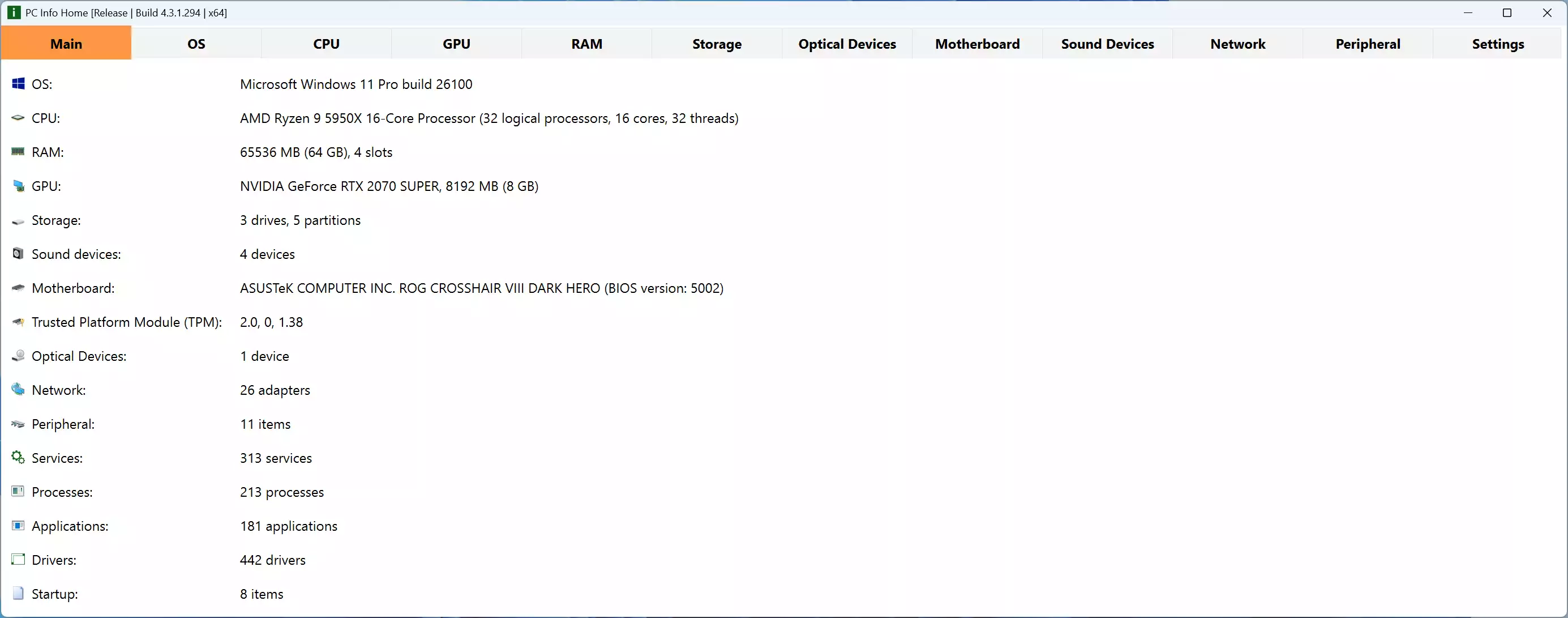Click the 'Services:' label
The width and height of the screenshot is (1568, 618).
[57, 458]
